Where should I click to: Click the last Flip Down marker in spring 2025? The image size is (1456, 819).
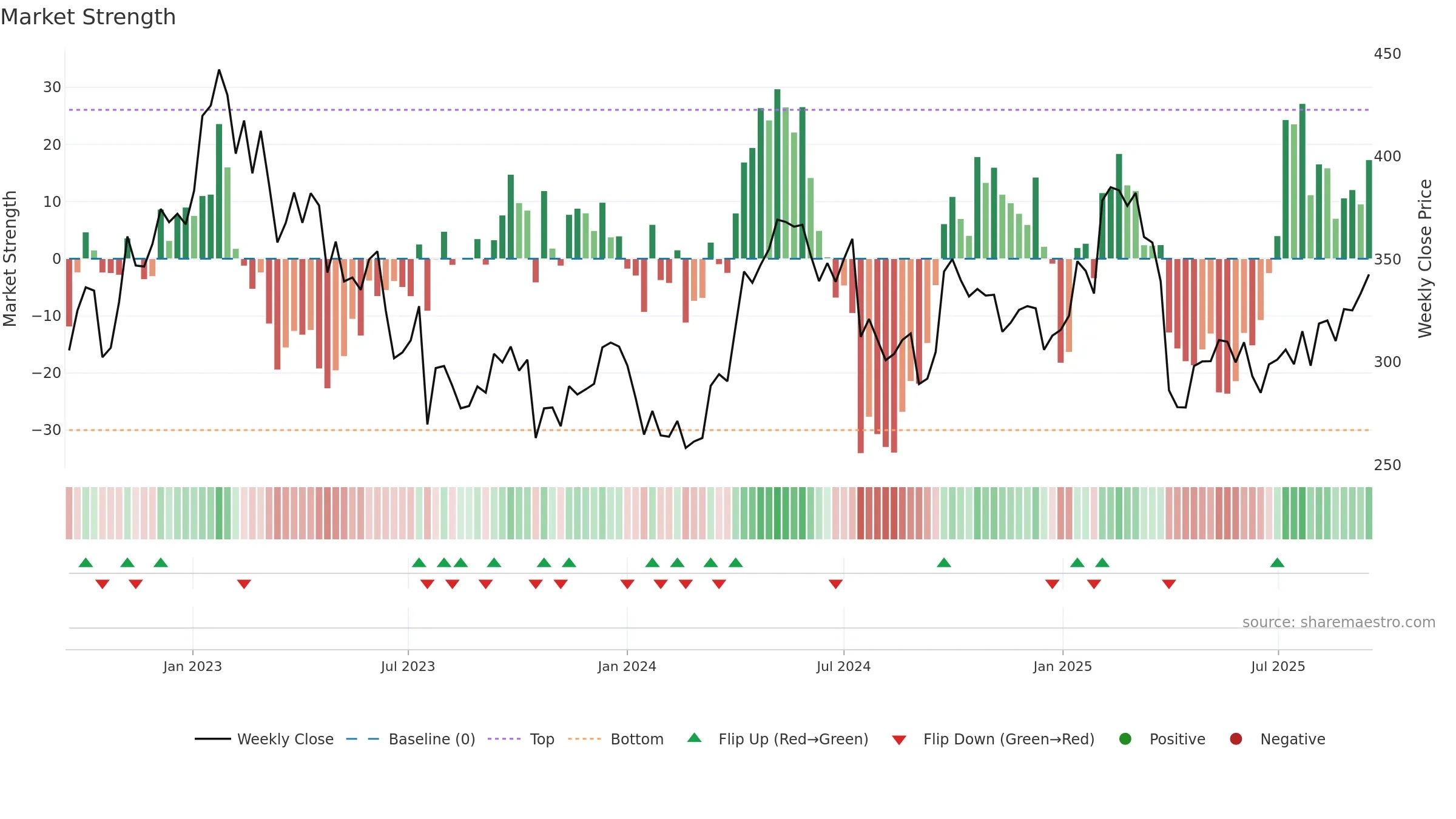(1169, 584)
